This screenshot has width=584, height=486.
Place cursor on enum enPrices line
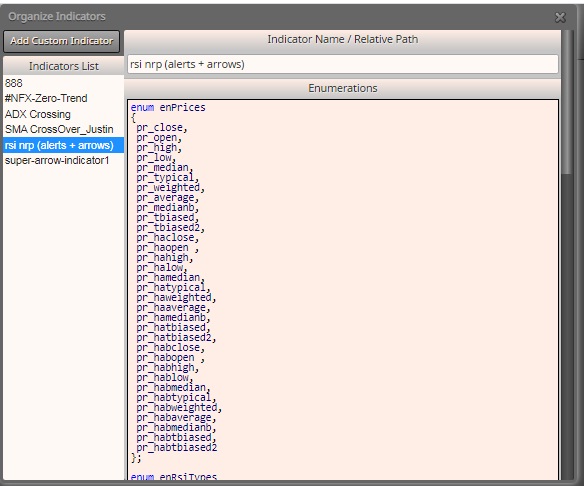(x=168, y=108)
